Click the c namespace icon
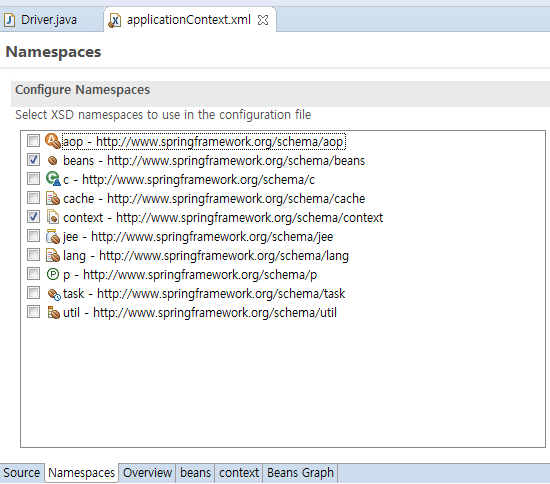Screen dimensions: 550x484 53,179
